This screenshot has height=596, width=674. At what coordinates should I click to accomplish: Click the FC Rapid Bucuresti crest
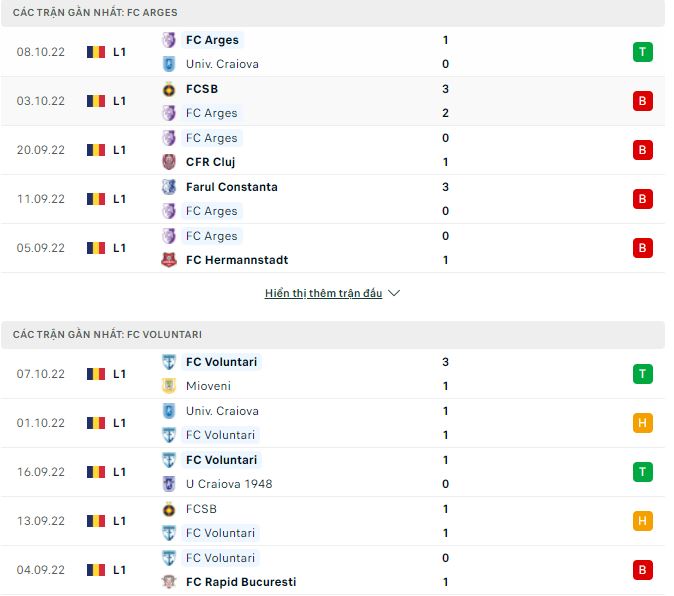coord(169,582)
